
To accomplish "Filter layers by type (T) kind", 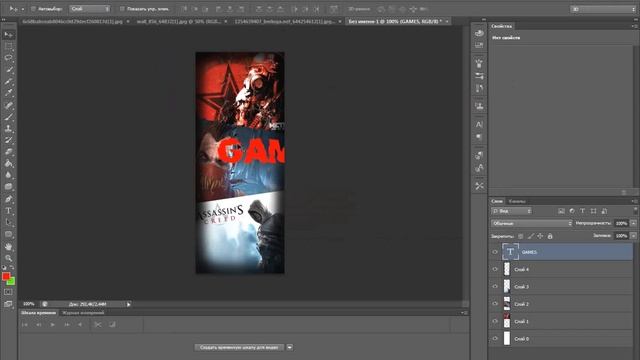I will click(582, 211).
